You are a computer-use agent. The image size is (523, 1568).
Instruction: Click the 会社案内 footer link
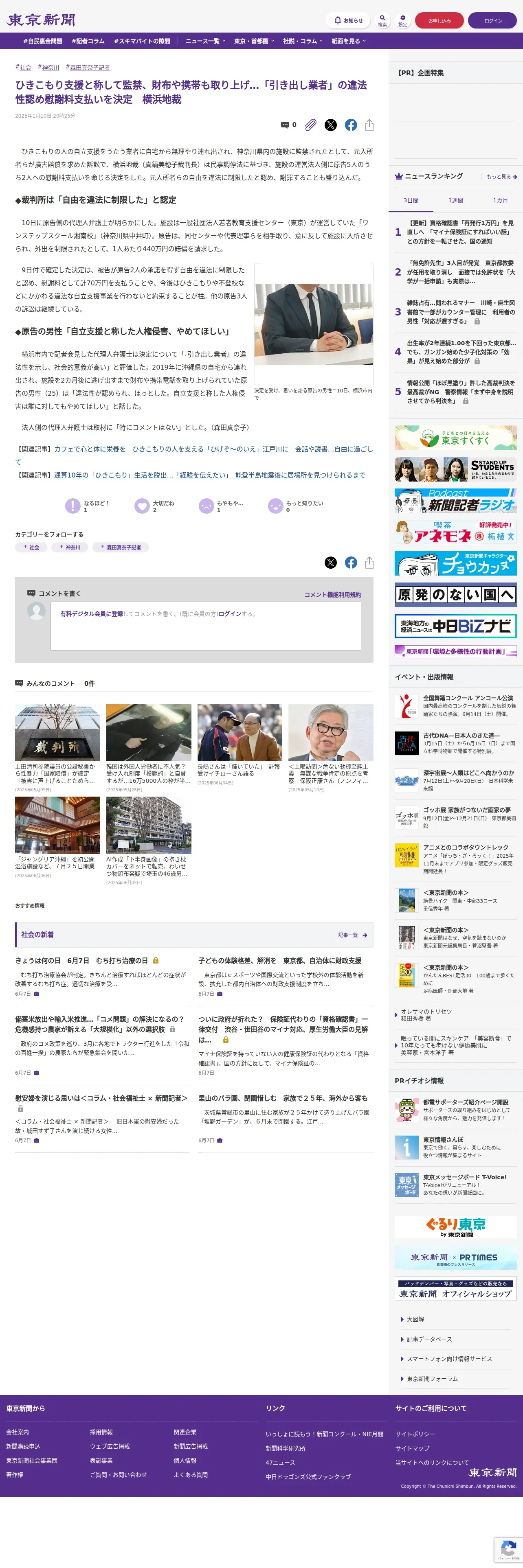click(18, 1432)
